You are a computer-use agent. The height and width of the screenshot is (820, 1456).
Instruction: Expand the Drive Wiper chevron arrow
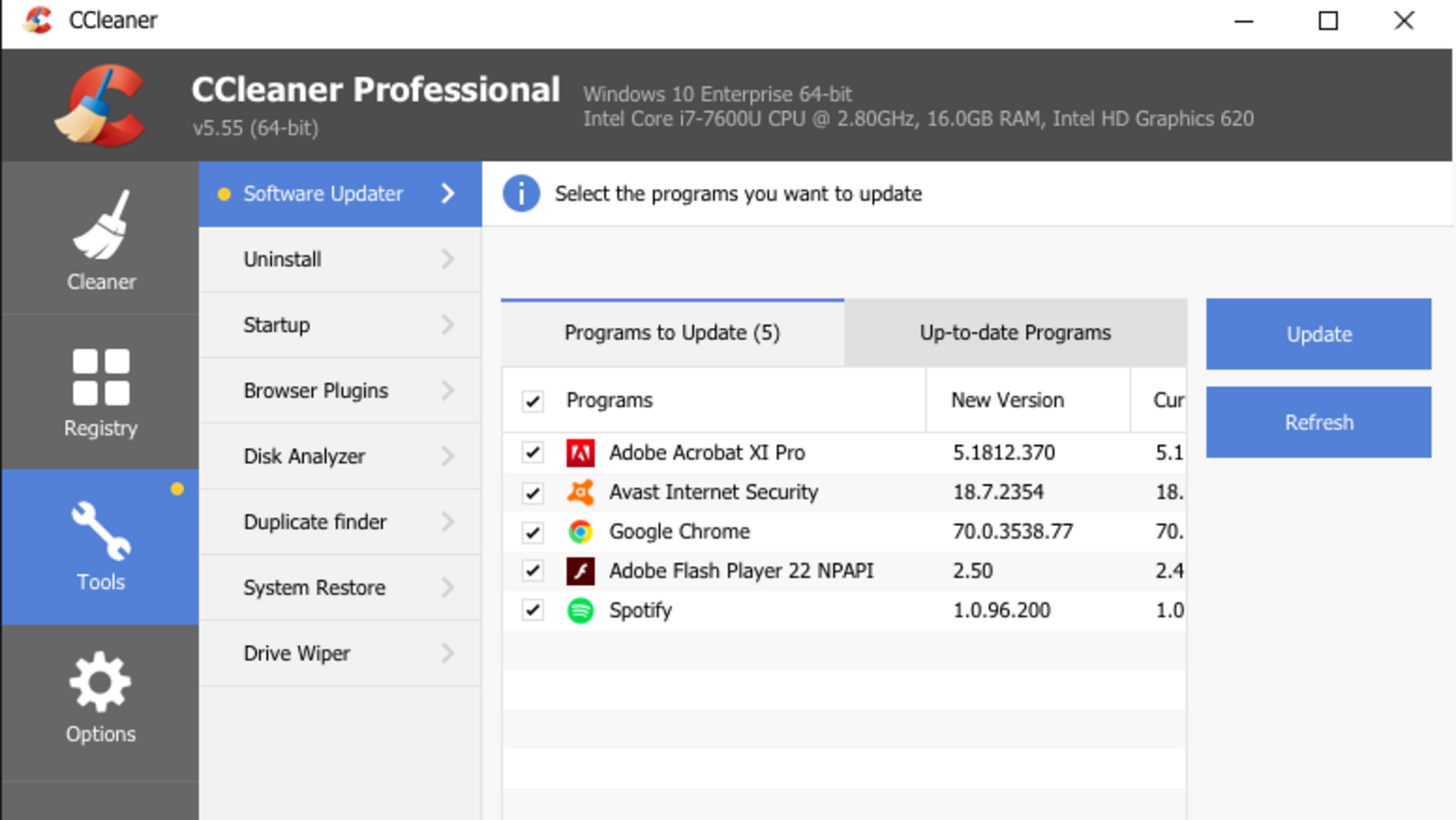(447, 653)
